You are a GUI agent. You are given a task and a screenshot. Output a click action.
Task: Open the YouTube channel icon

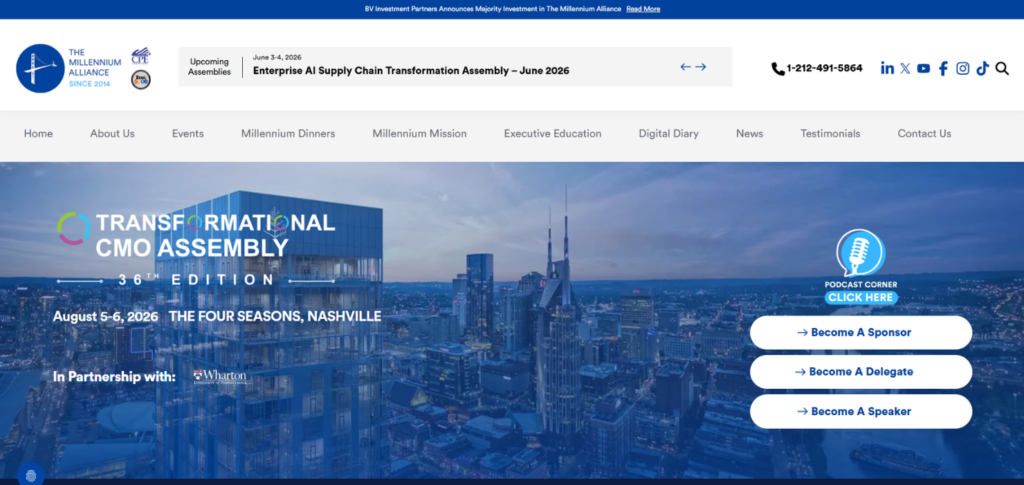pyautogui.click(x=923, y=68)
